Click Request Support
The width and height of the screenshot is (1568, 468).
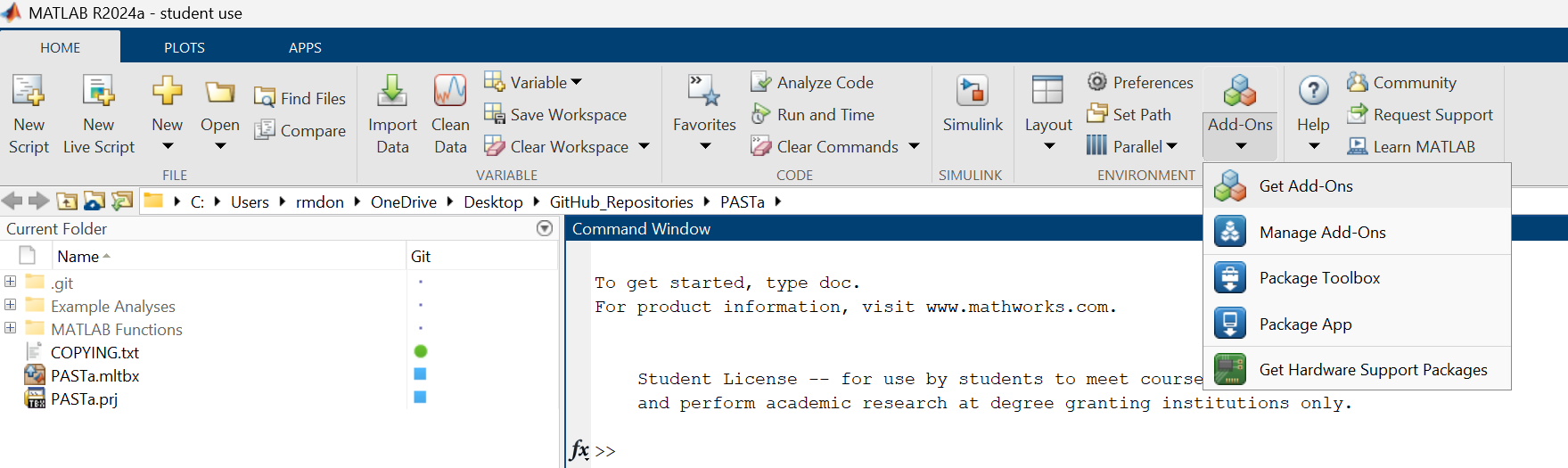coord(1420,114)
